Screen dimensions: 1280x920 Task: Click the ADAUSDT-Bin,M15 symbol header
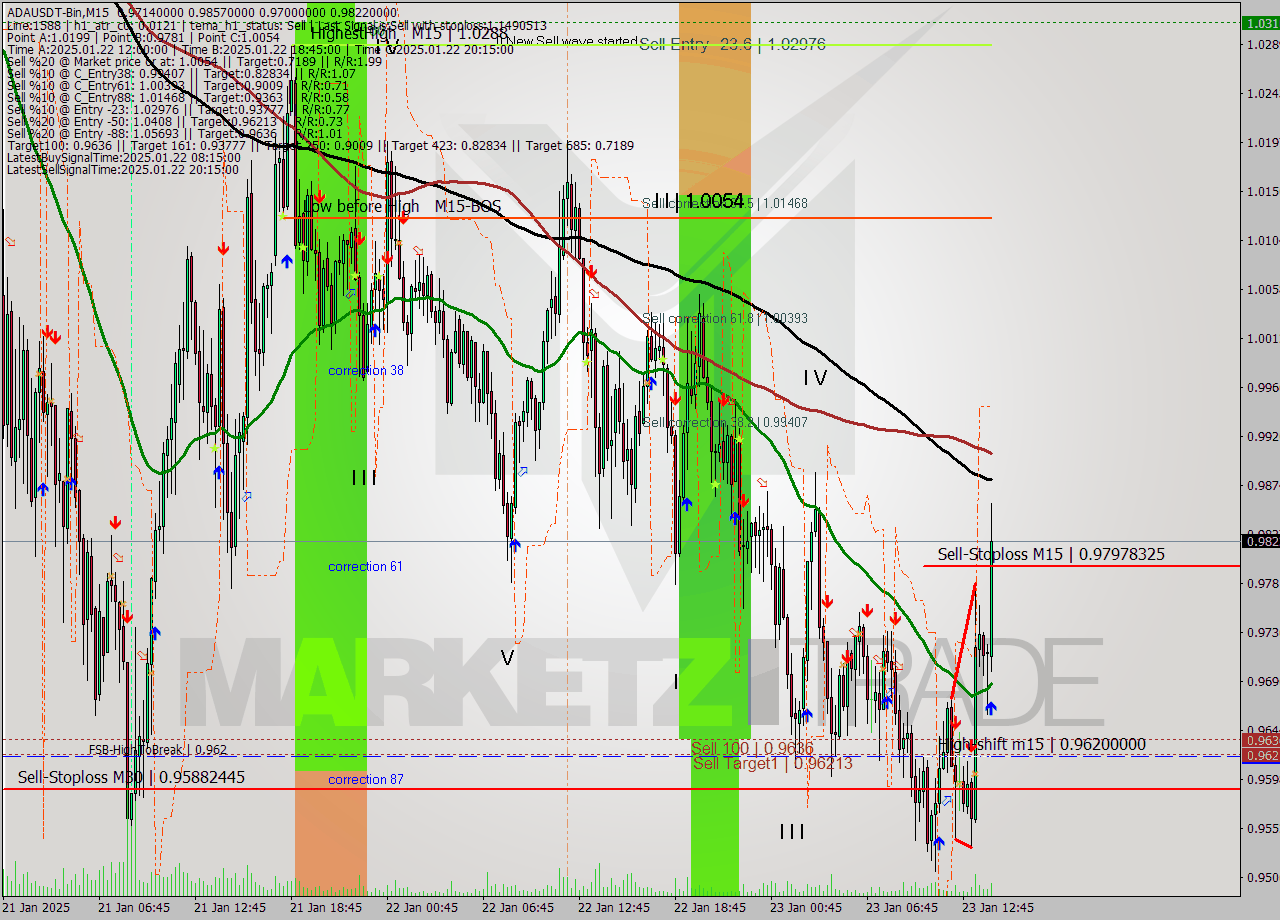pos(58,11)
